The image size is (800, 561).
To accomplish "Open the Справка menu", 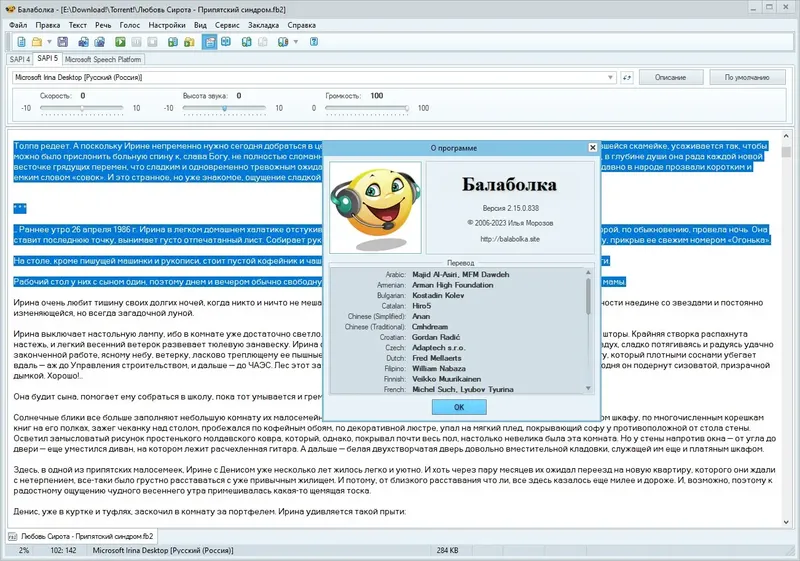I will [x=302, y=25].
